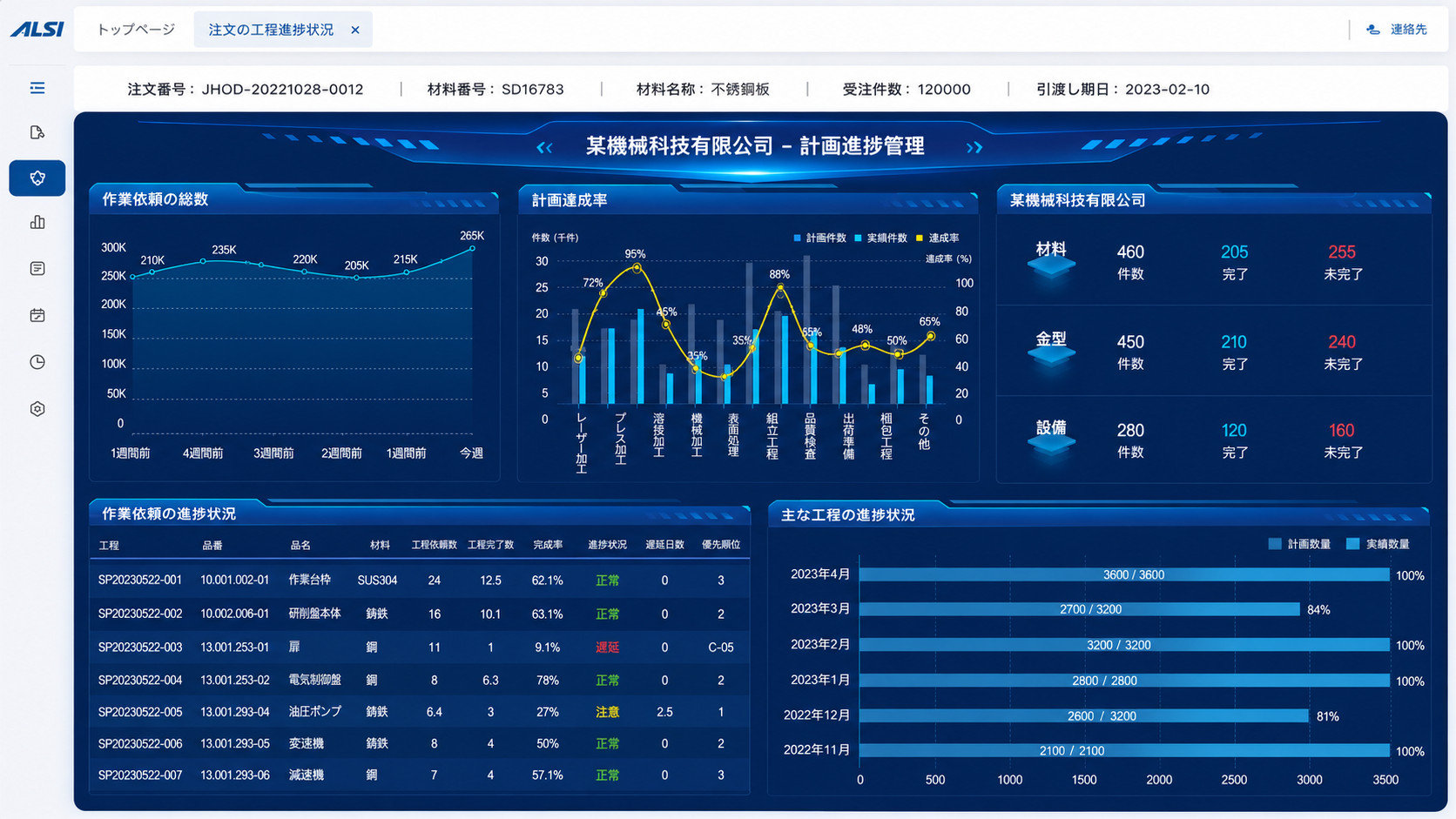Click the 205 完了 value for 材料
1456x819 pixels.
click(x=1235, y=252)
